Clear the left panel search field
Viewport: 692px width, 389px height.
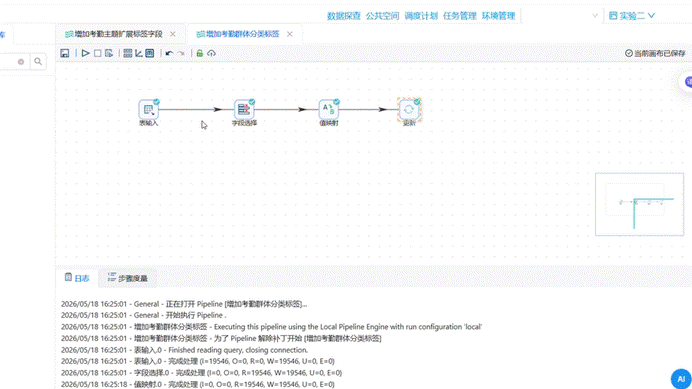pyautogui.click(x=21, y=62)
